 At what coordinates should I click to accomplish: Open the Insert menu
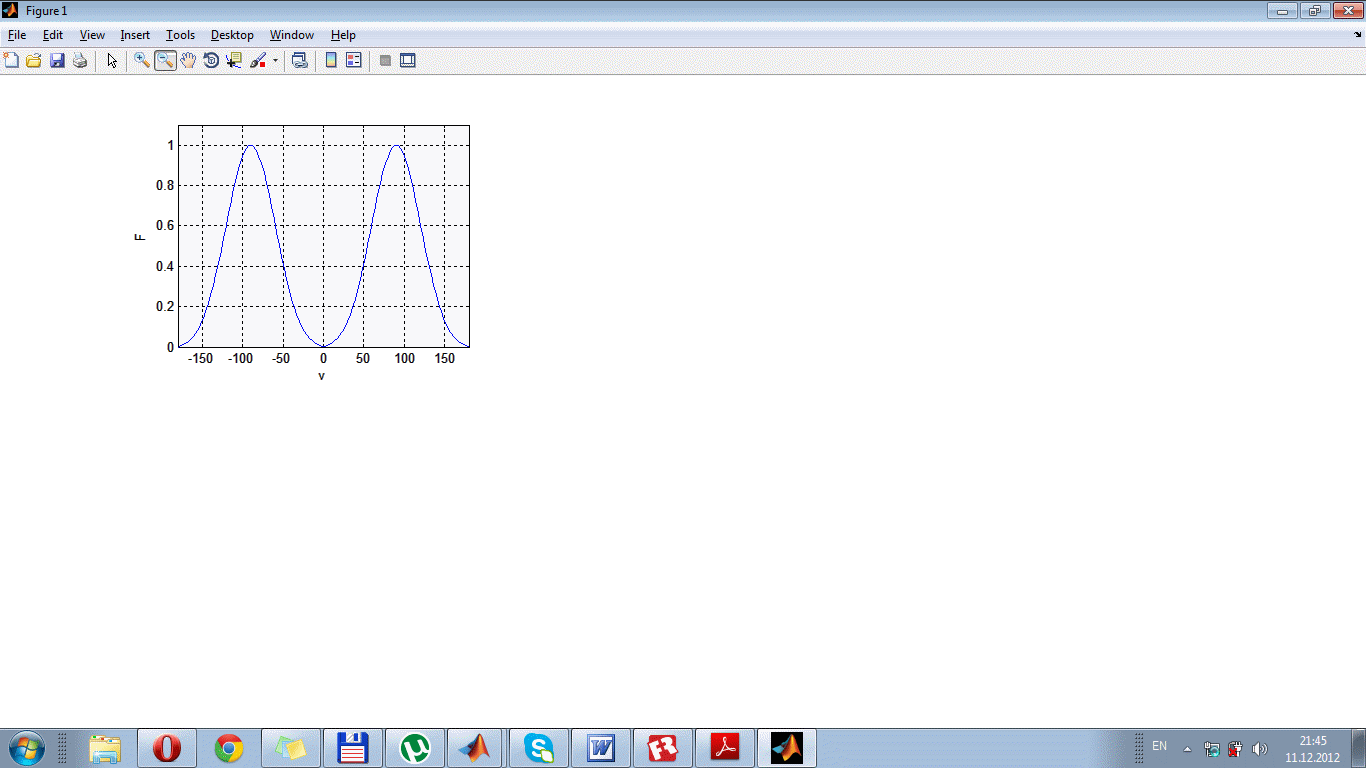point(135,35)
